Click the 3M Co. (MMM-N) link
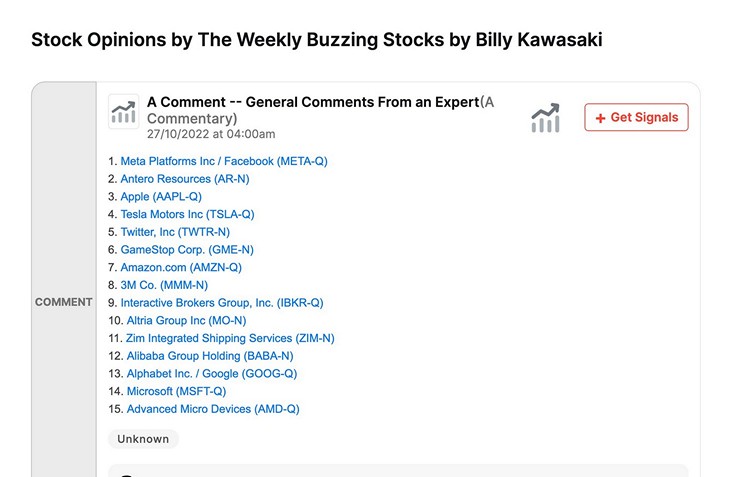 (x=164, y=285)
